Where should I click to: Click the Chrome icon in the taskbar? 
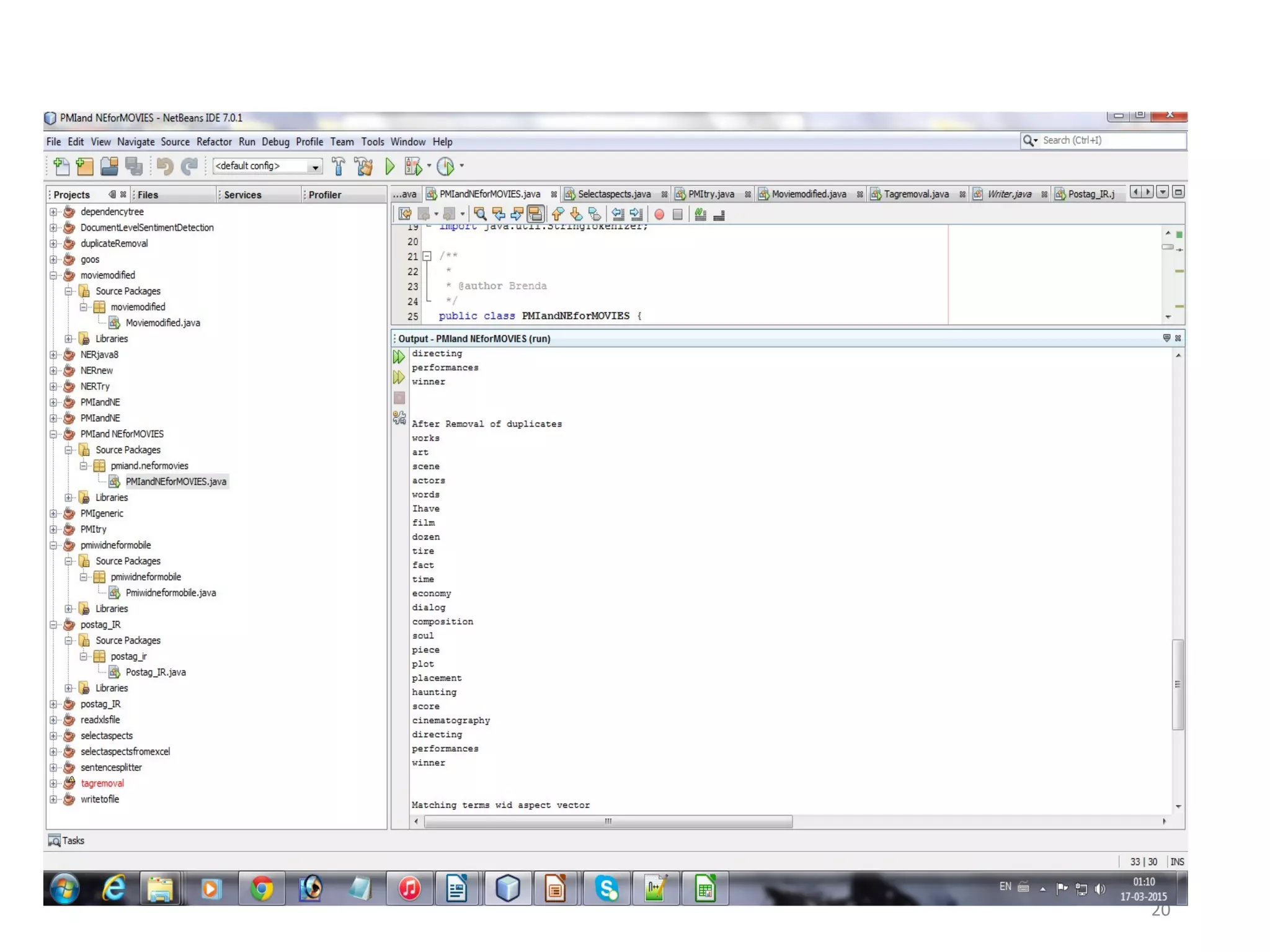262,889
